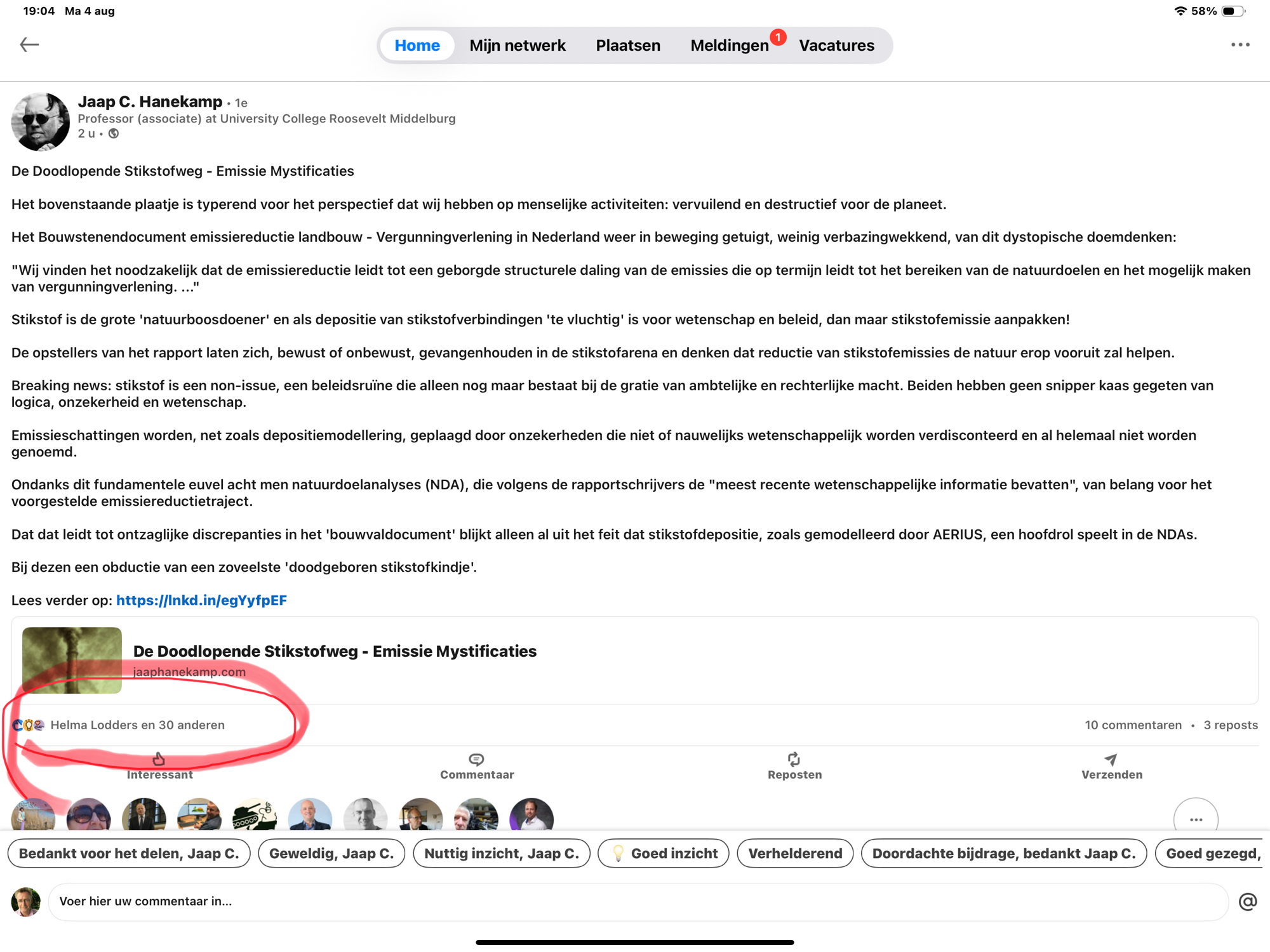Image resolution: width=1270 pixels, height=952 pixels.
Task: Tap the back arrow icon
Action: (29, 44)
